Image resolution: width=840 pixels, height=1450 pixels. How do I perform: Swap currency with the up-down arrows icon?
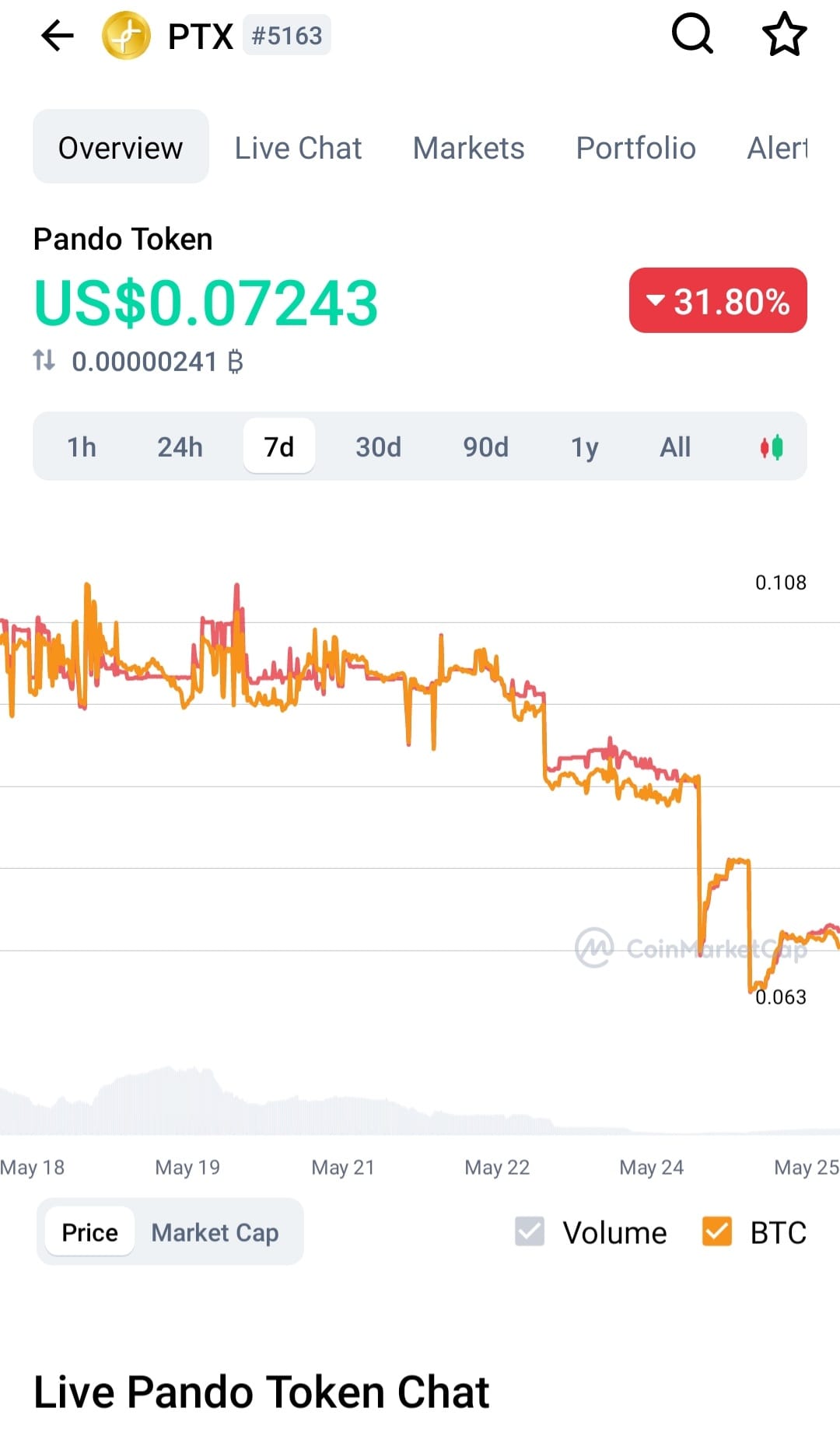[x=44, y=360]
